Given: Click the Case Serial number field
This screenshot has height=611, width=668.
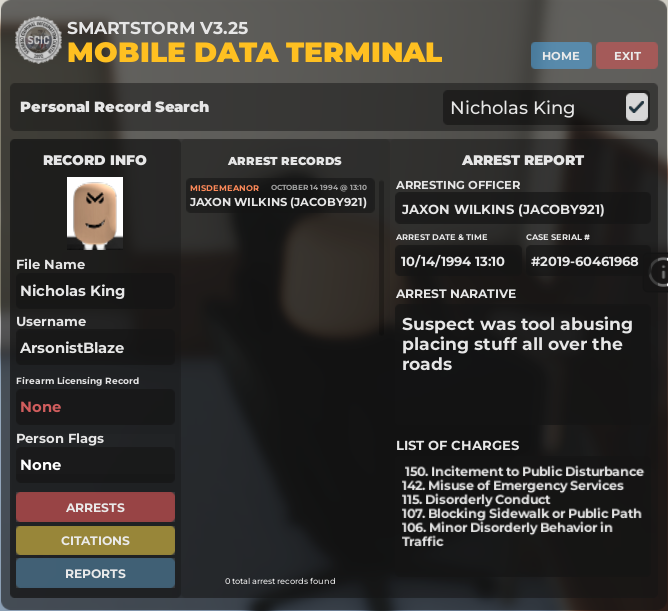Looking at the screenshot, I should [587, 262].
